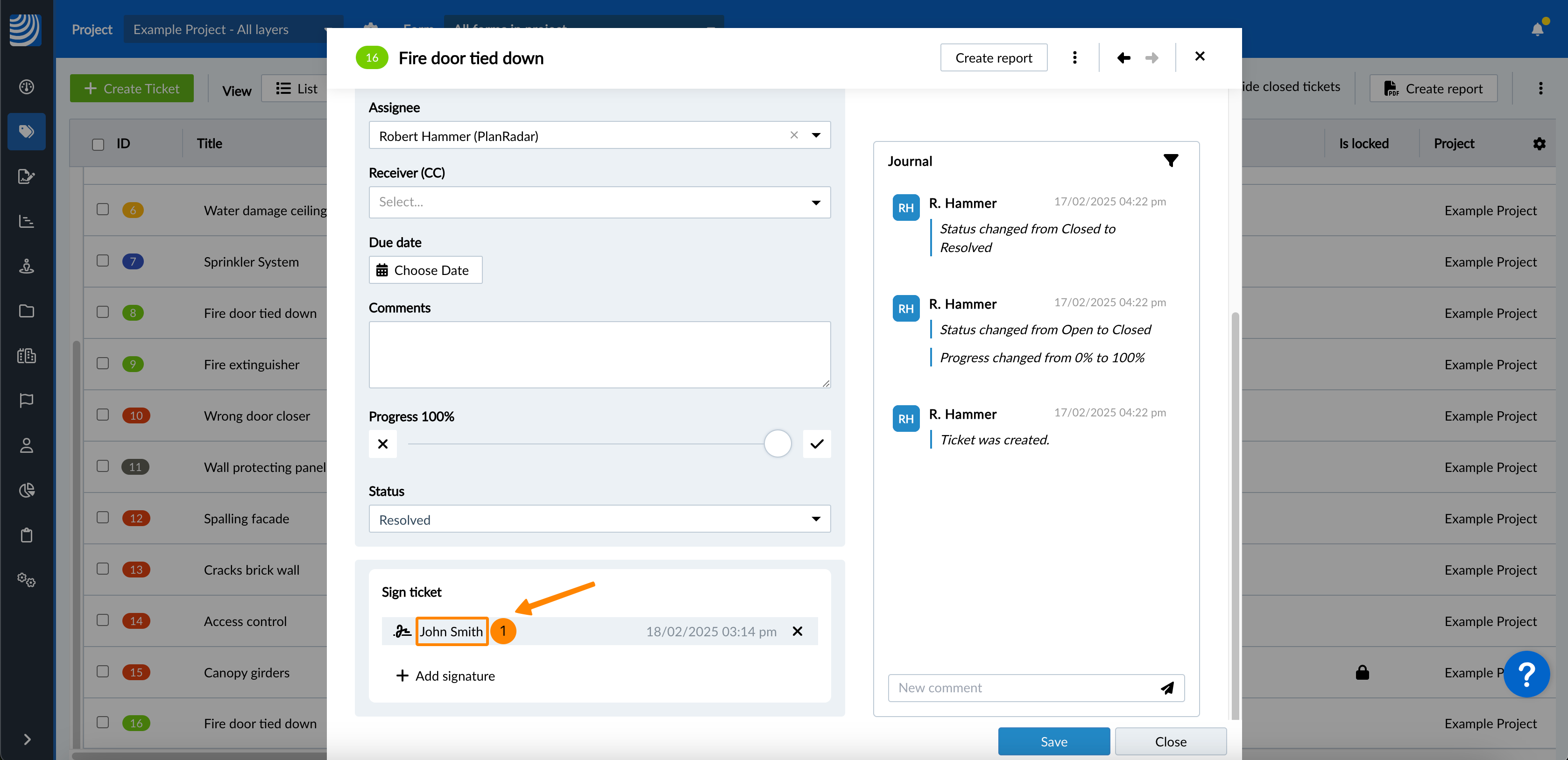
Task: Send the new comment with paper plane icon
Action: (x=1167, y=688)
